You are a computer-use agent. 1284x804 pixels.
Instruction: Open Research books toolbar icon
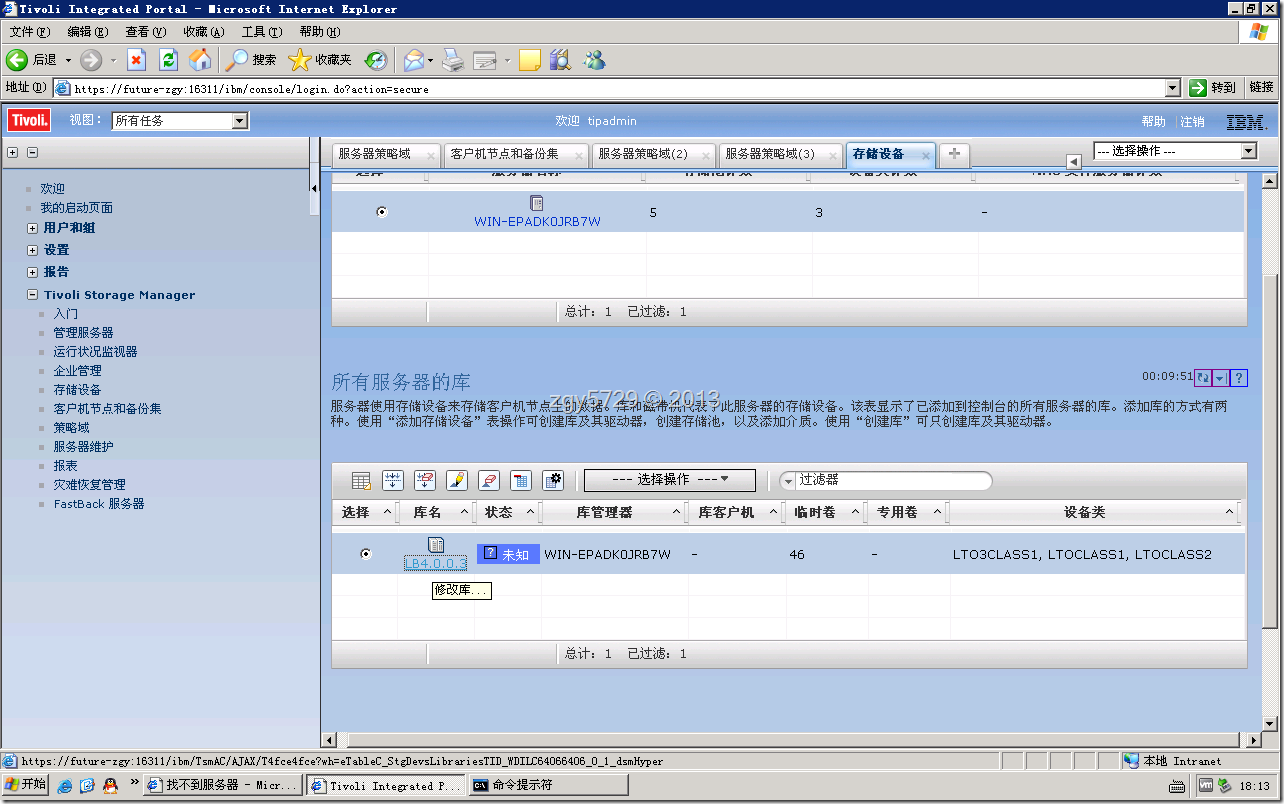tap(560, 60)
